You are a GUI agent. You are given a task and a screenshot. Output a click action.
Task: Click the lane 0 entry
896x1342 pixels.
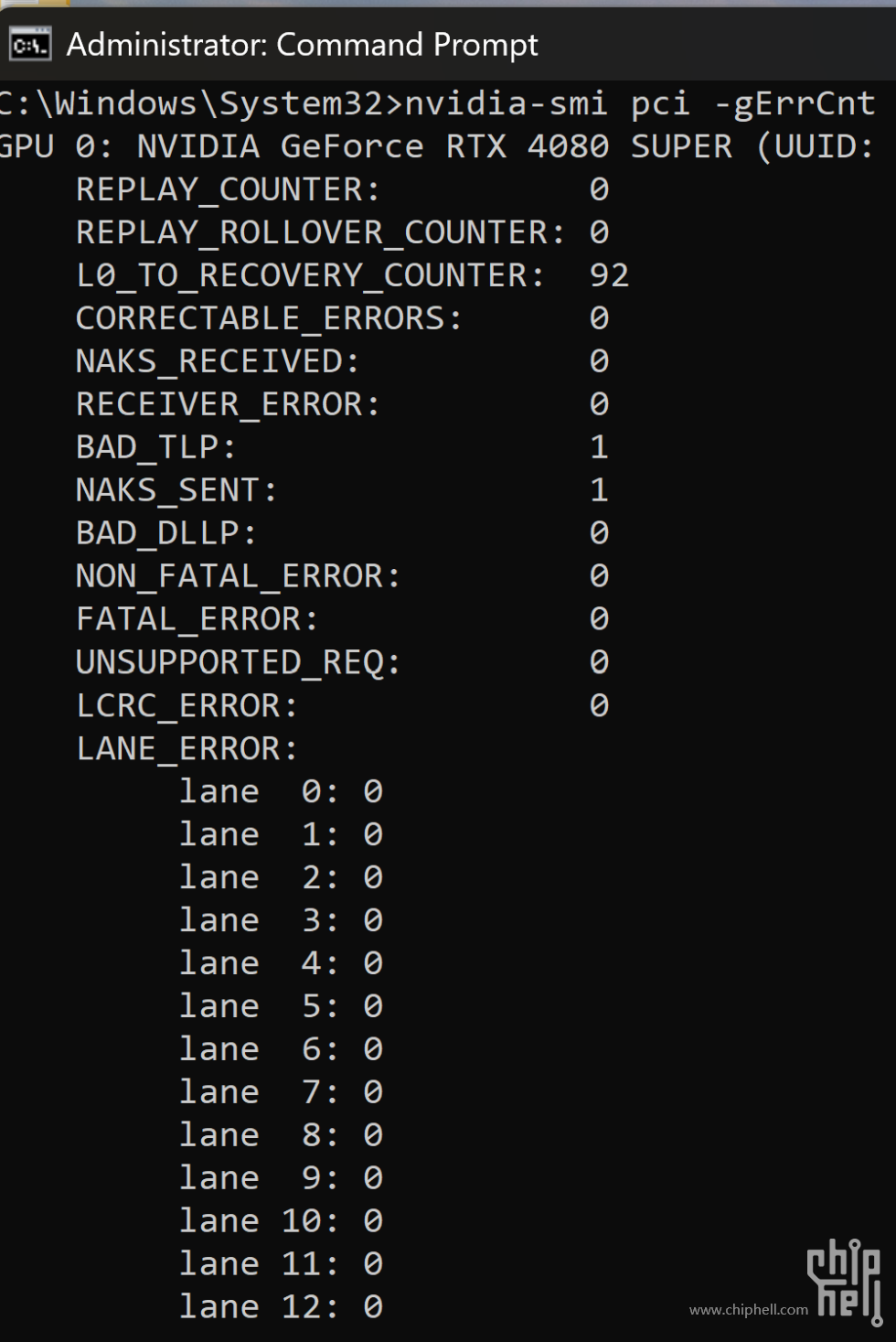[281, 791]
